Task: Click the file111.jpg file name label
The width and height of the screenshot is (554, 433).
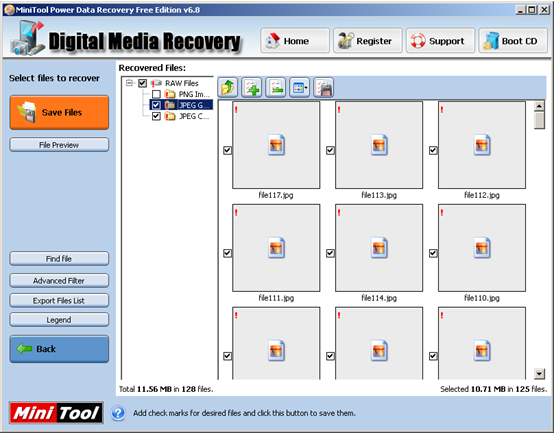Action: 276,298
